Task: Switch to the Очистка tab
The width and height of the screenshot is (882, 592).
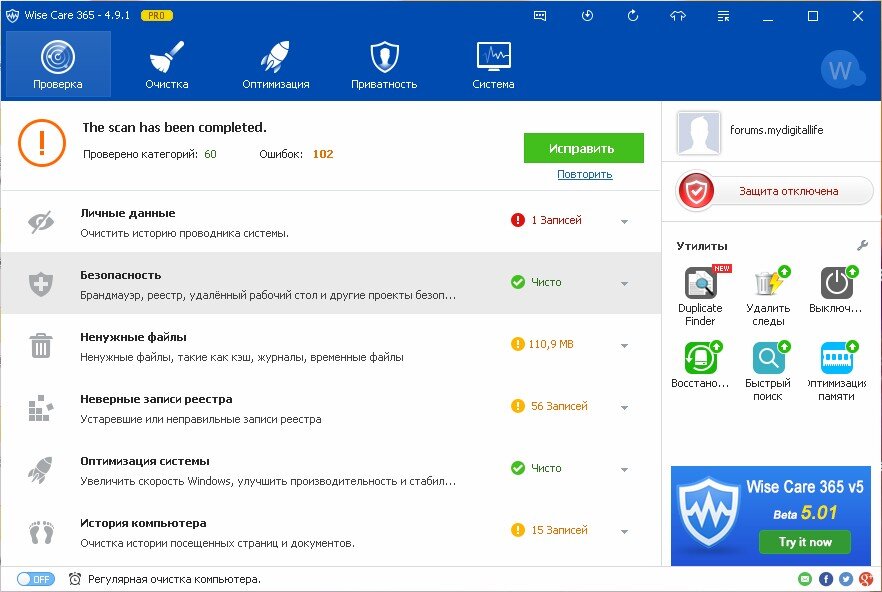Action: point(166,64)
